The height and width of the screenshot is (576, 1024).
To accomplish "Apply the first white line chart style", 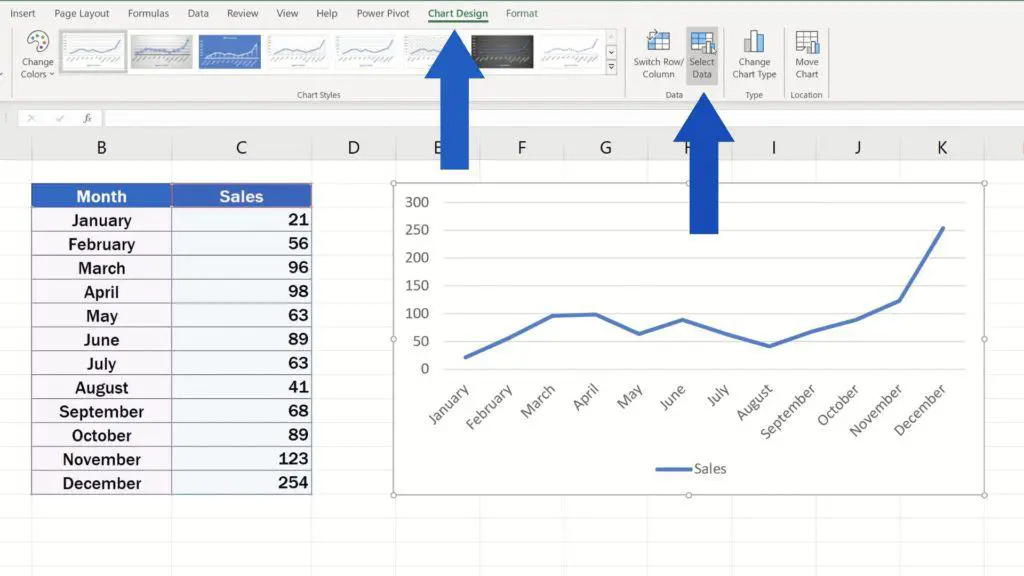I will (x=93, y=51).
